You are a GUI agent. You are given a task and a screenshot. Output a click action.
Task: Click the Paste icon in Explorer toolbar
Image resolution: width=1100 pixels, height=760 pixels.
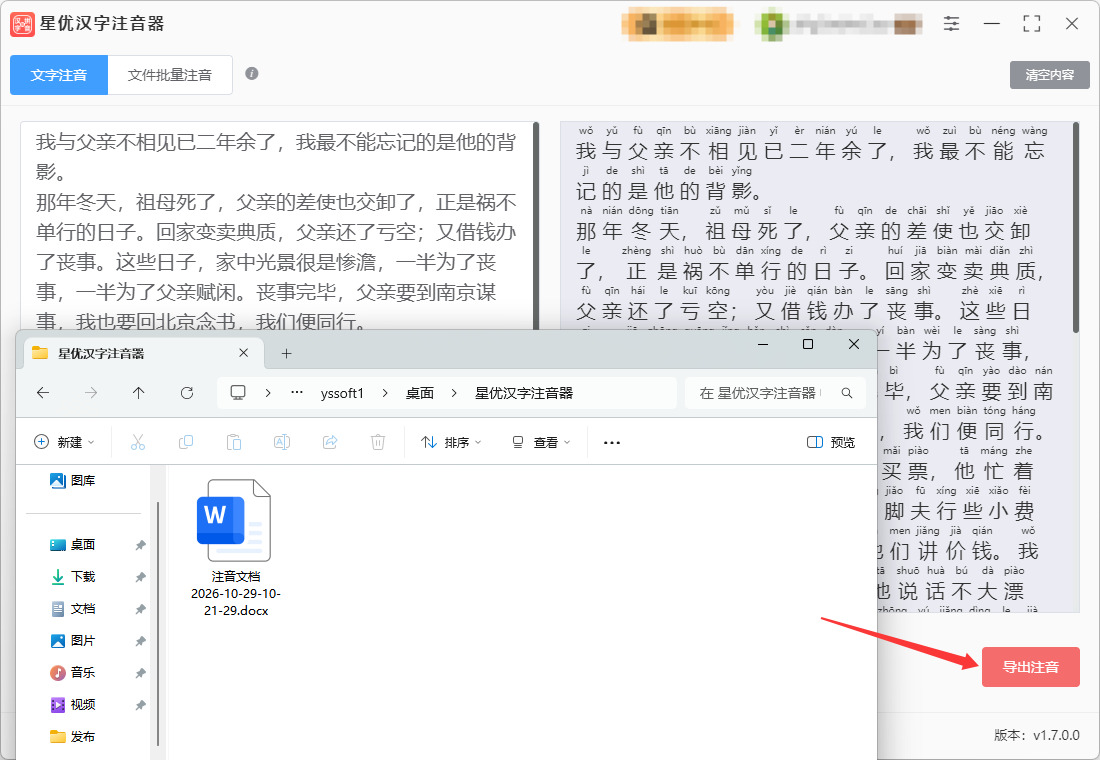(234, 442)
